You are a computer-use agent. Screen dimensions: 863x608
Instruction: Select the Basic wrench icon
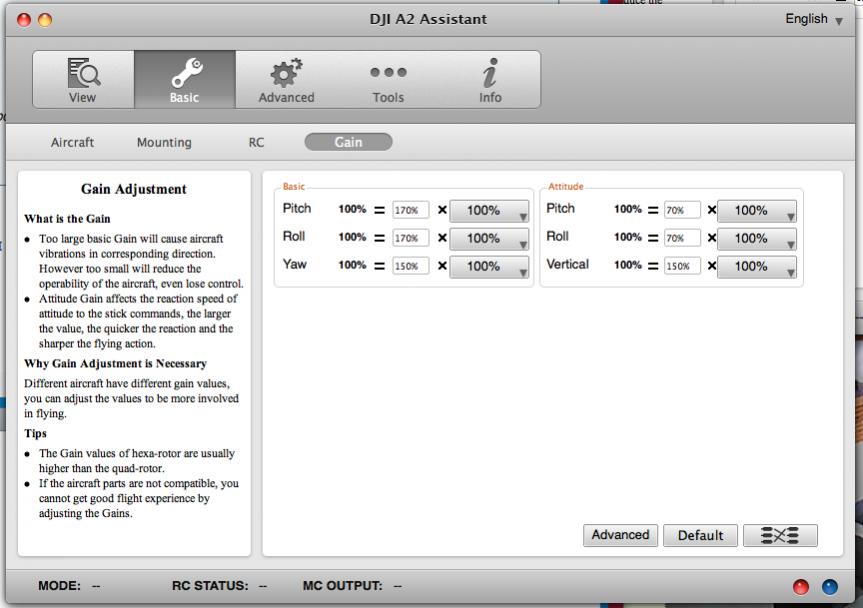[x=184, y=80]
